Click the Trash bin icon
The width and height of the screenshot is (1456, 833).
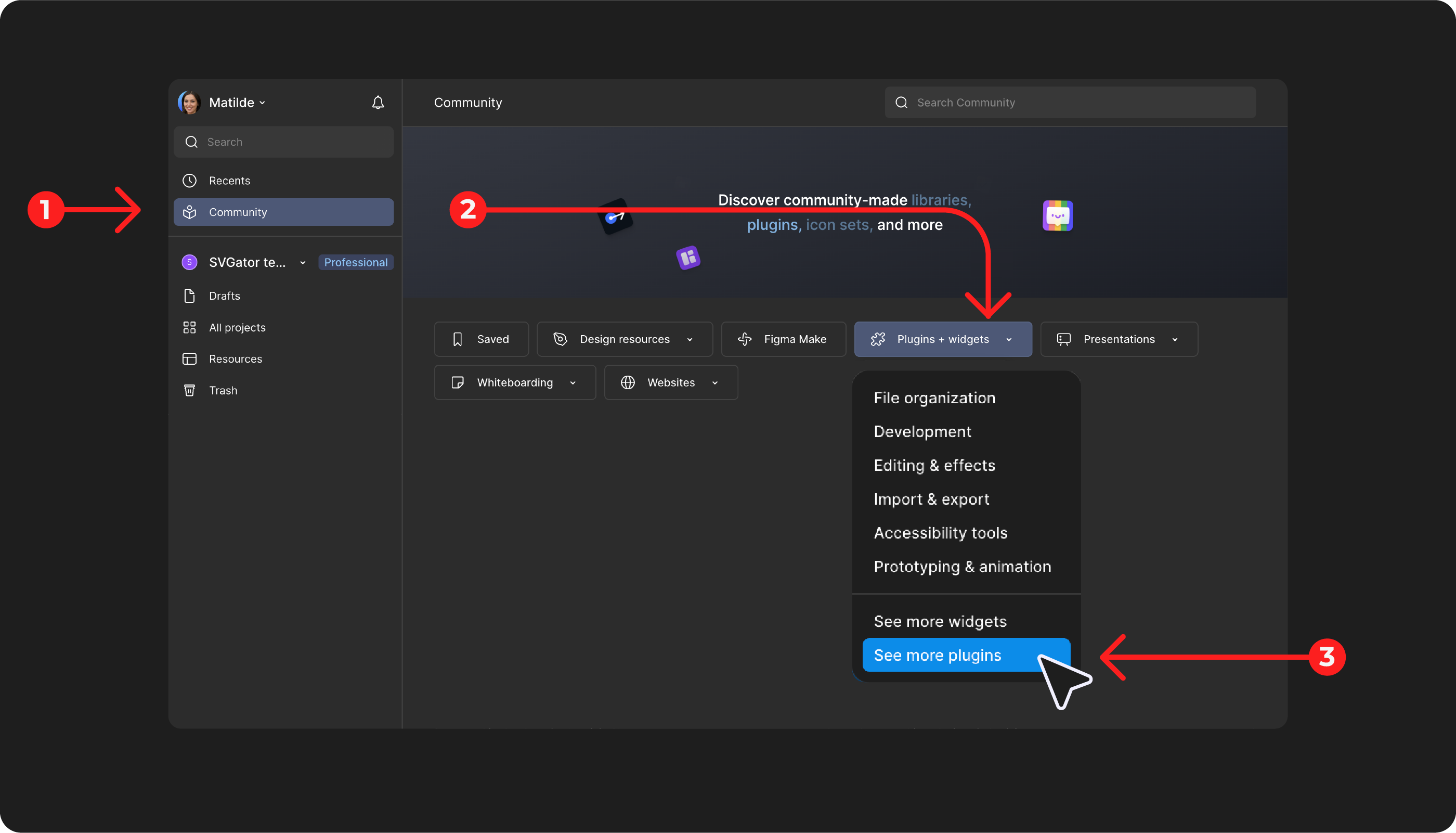(x=190, y=390)
